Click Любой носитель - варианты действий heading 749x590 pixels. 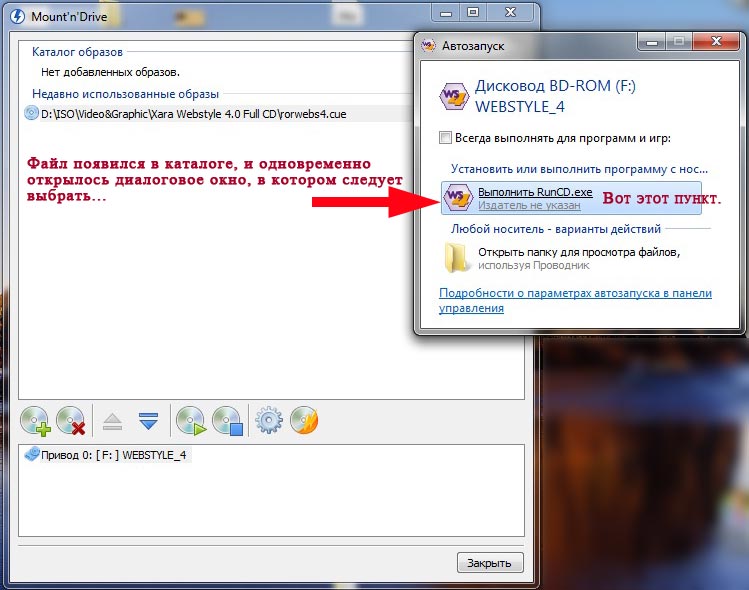pyautogui.click(x=556, y=229)
